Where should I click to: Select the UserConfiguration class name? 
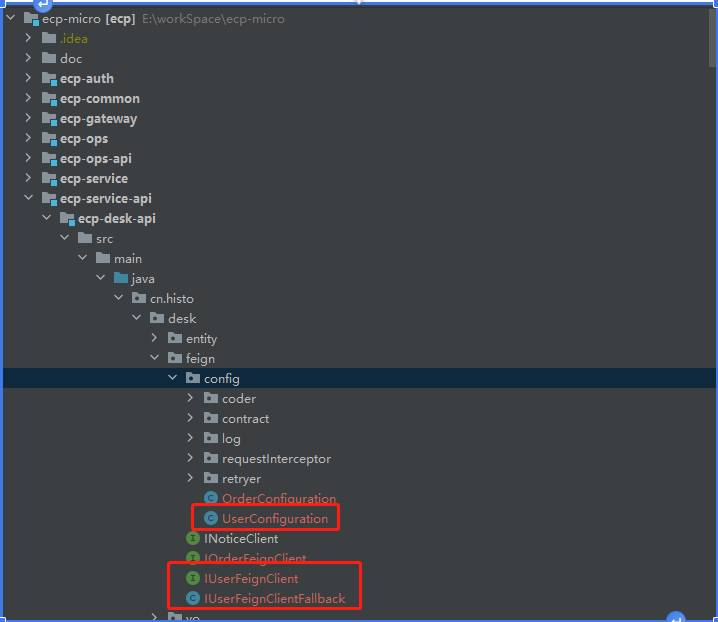(275, 518)
